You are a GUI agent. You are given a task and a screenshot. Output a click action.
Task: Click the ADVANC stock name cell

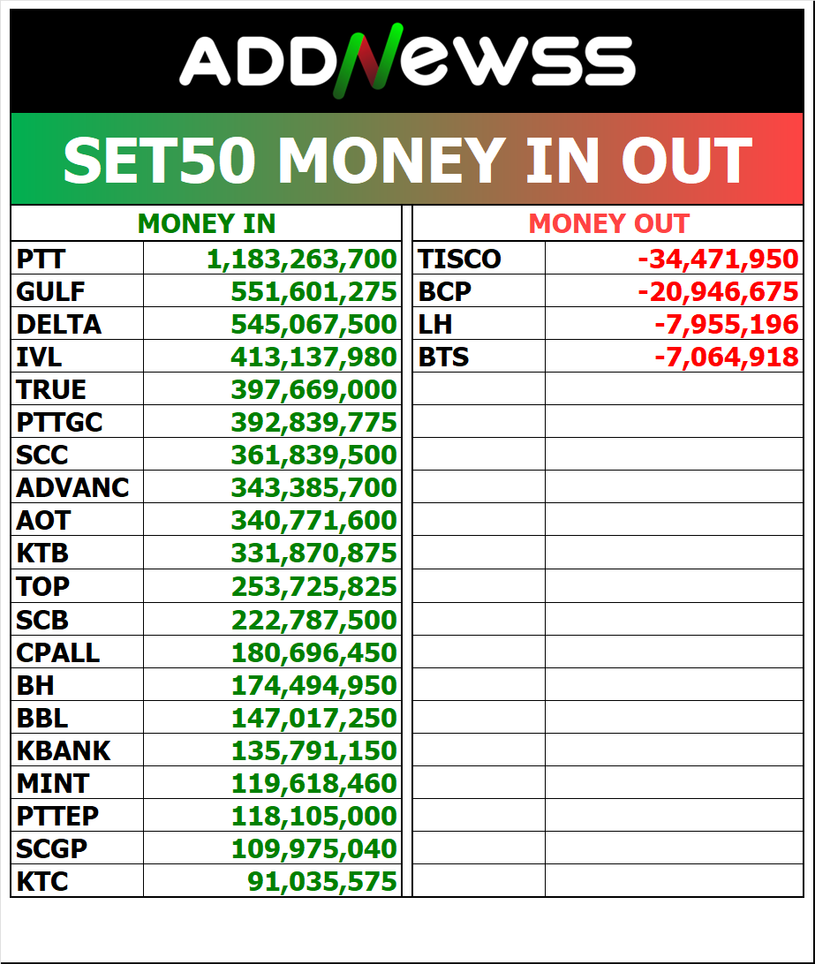(x=73, y=488)
